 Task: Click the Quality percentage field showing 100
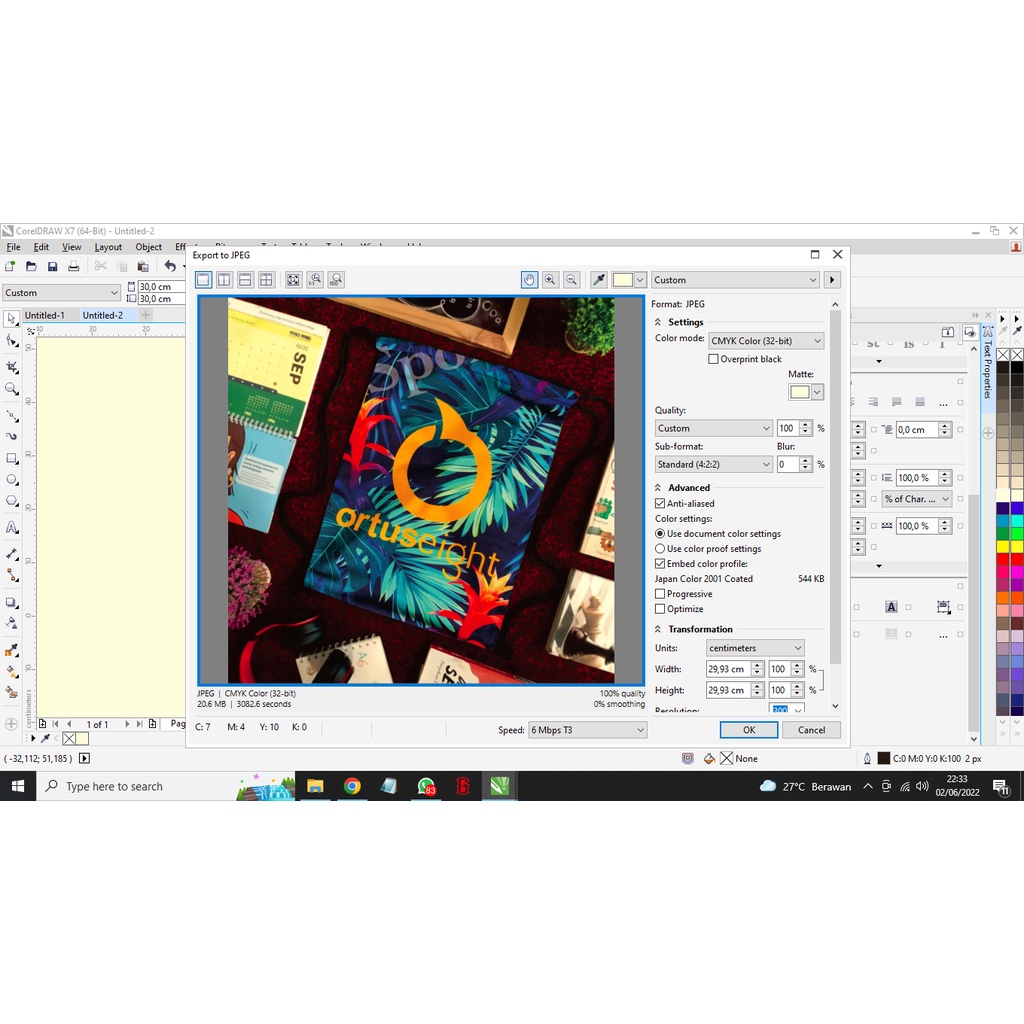point(788,428)
